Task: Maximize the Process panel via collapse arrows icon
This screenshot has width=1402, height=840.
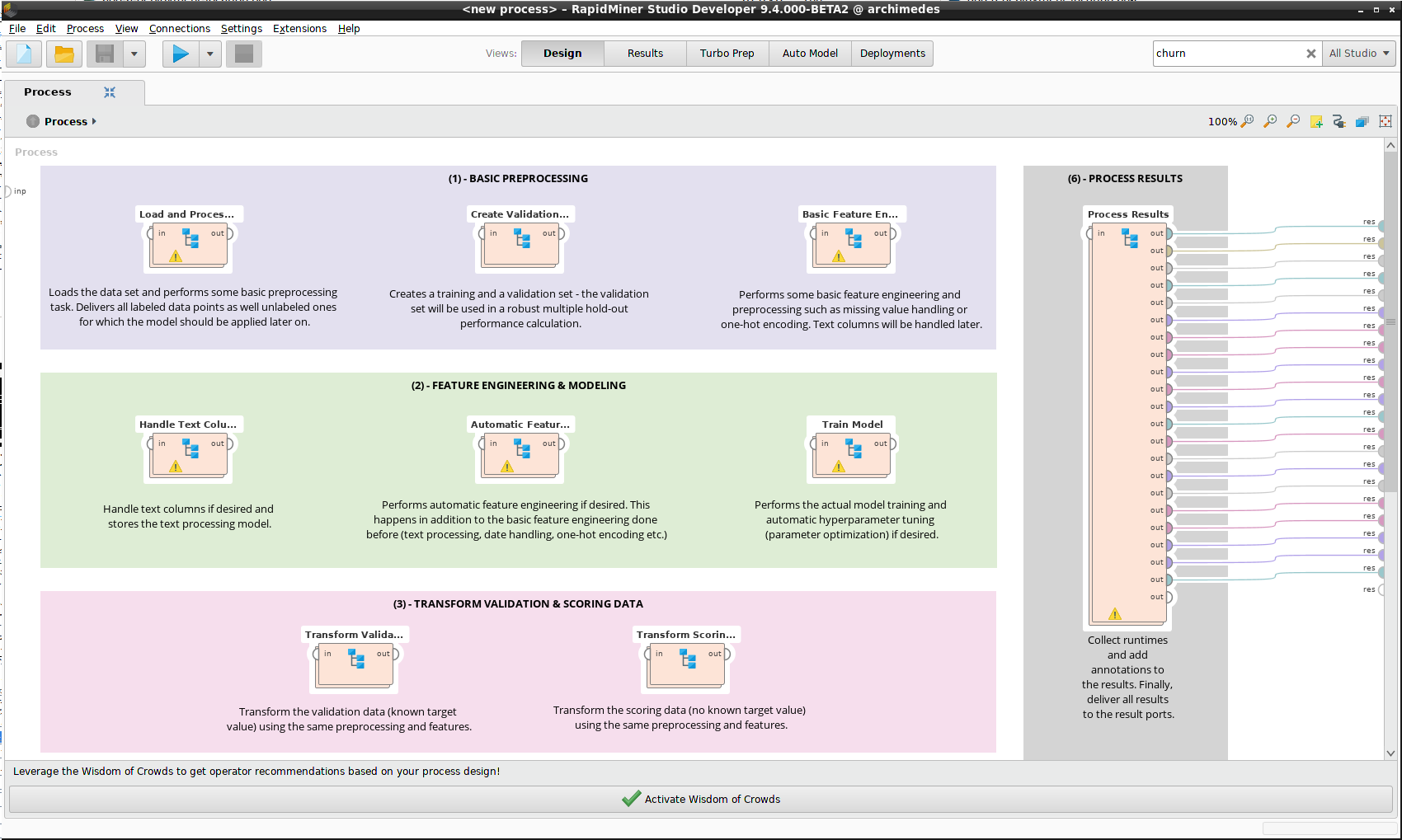Action: pyautogui.click(x=110, y=92)
